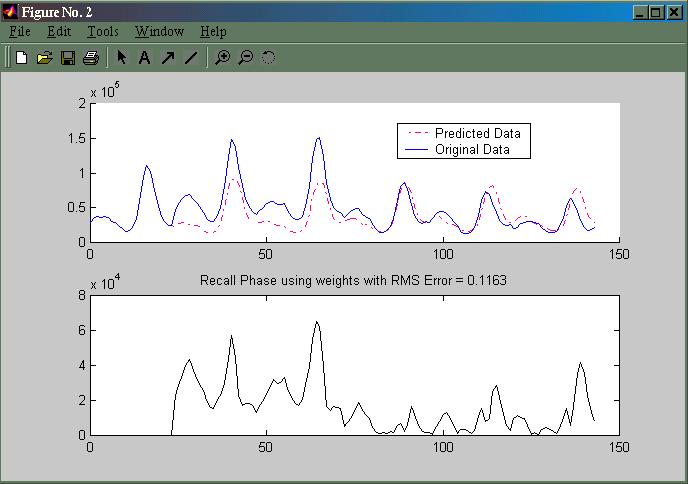Activate the Rotate 3D tool
The width and height of the screenshot is (688, 484).
(x=268, y=58)
